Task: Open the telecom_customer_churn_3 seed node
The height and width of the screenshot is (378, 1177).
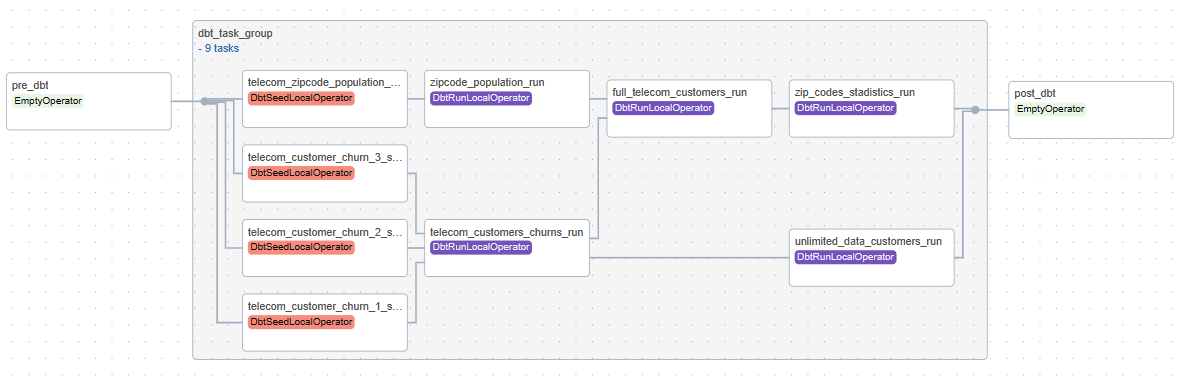Action: point(325,173)
